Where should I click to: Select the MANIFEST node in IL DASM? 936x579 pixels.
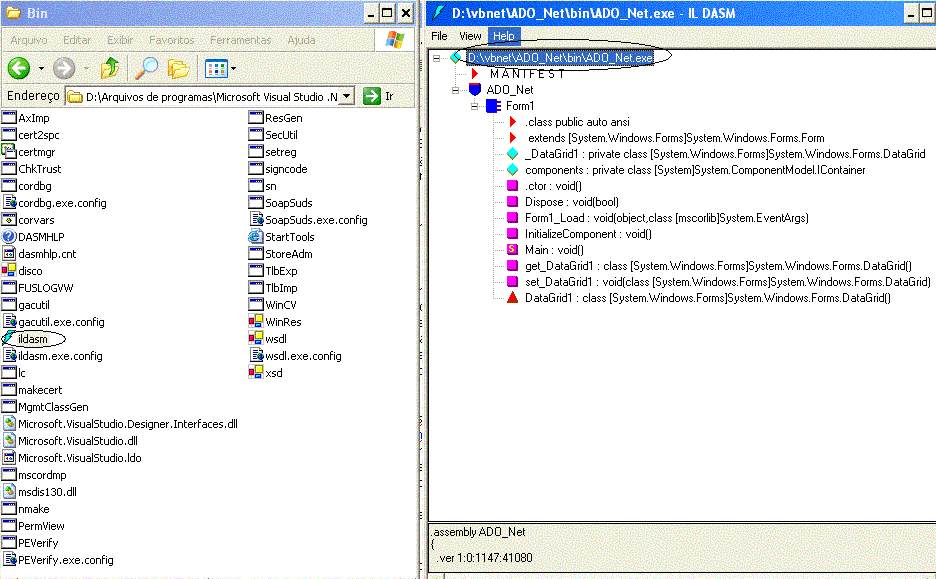[x=527, y=74]
